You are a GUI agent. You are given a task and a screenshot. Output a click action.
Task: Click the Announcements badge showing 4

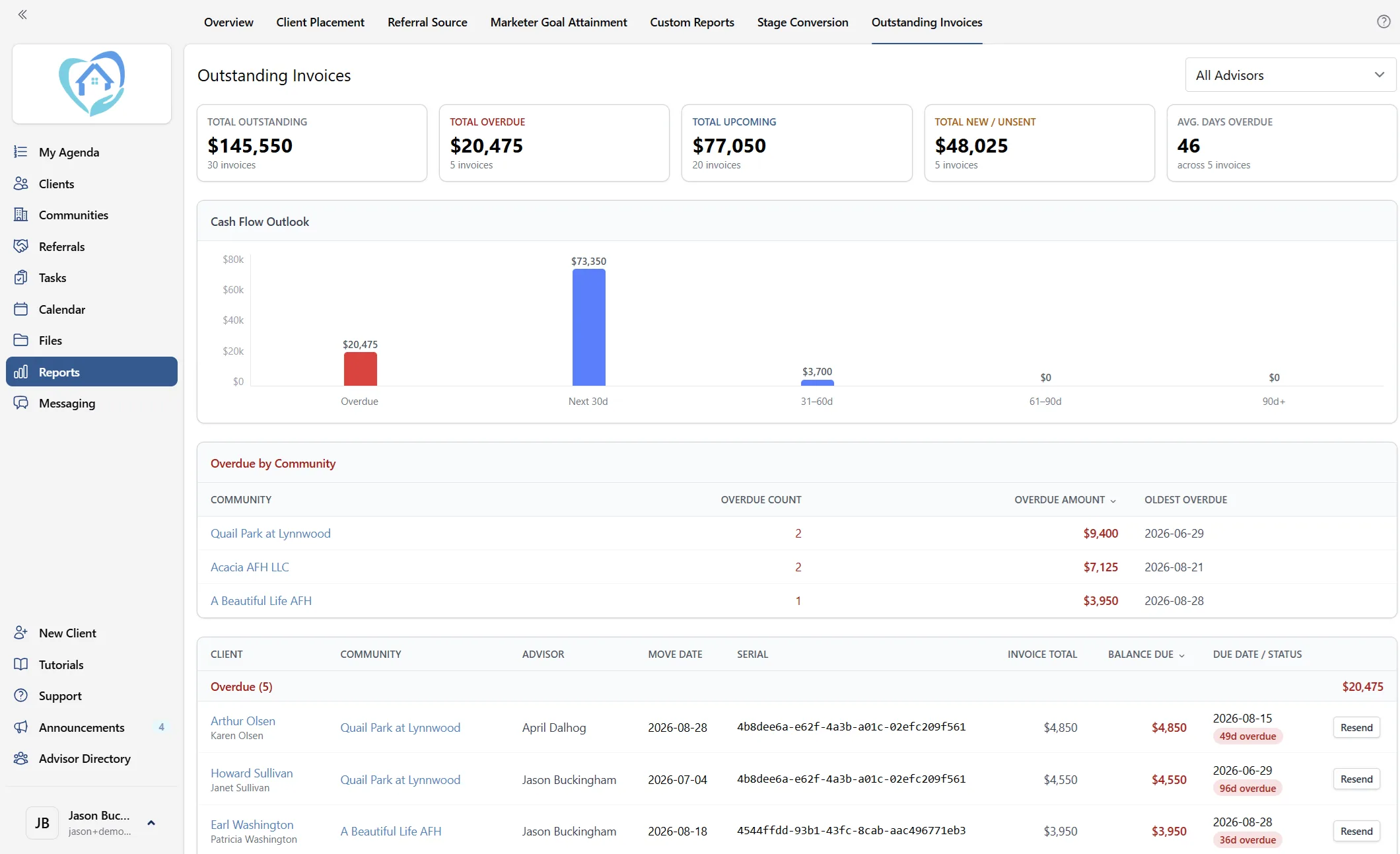[162, 727]
